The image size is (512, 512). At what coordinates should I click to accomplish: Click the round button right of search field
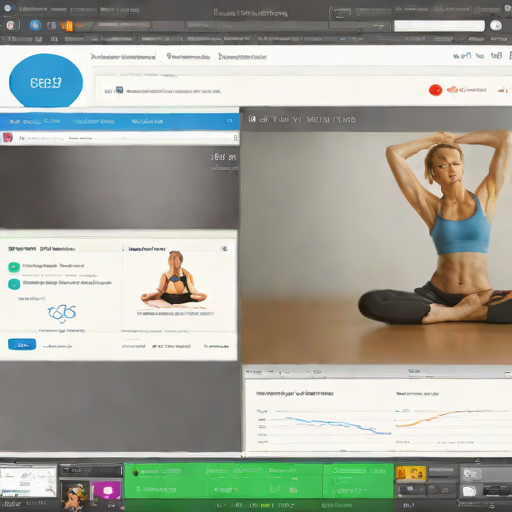coord(496,26)
